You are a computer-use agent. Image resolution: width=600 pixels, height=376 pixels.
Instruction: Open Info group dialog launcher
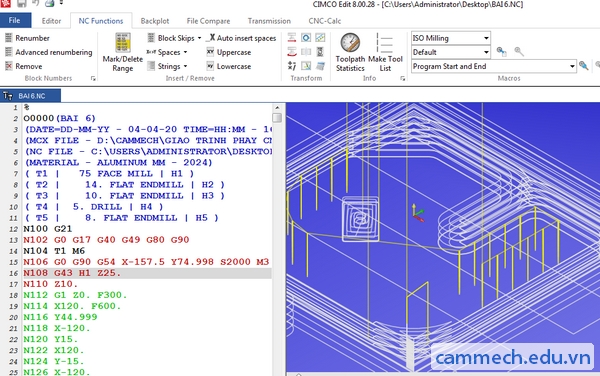[x=403, y=78]
